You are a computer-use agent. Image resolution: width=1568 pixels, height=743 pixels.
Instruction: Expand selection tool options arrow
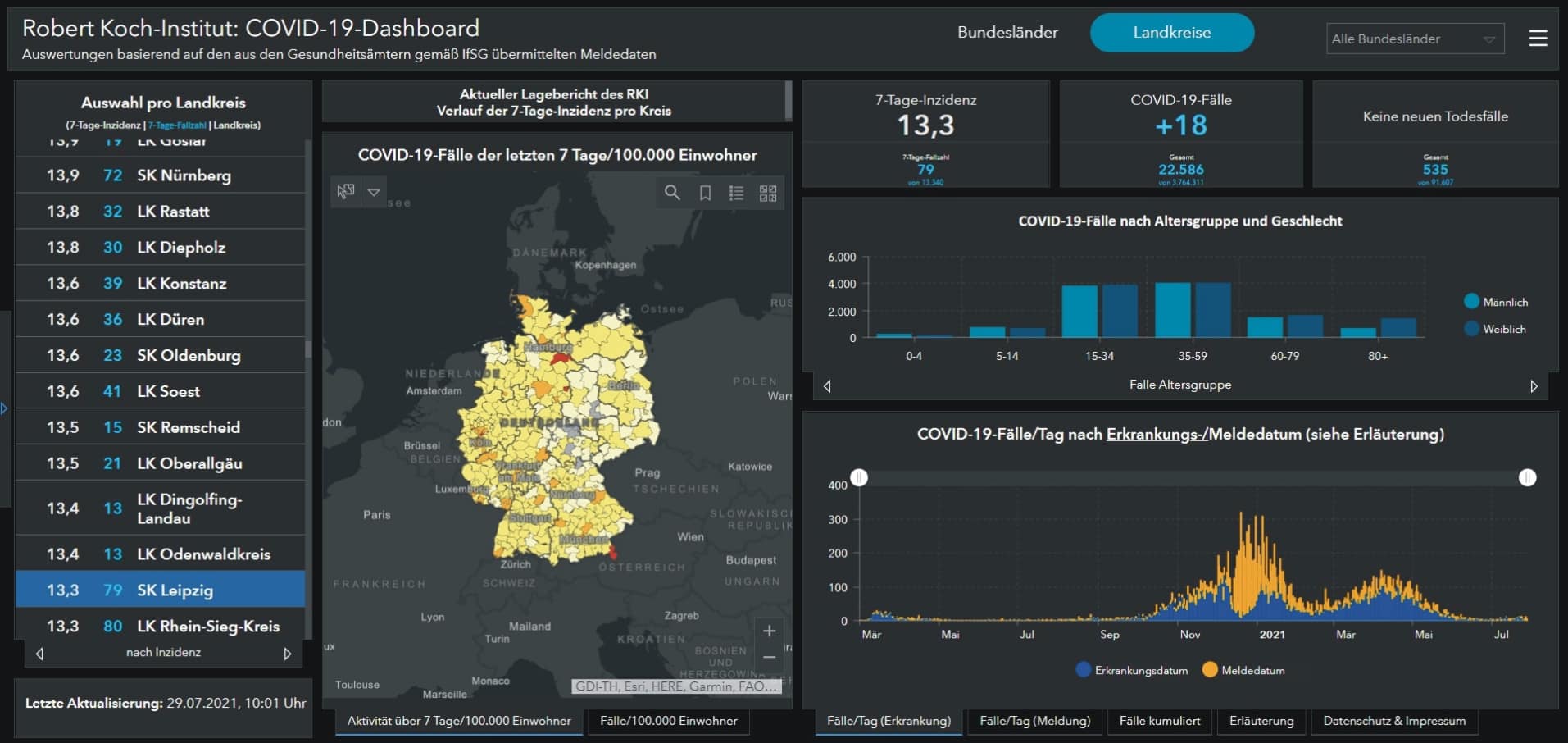tap(374, 192)
